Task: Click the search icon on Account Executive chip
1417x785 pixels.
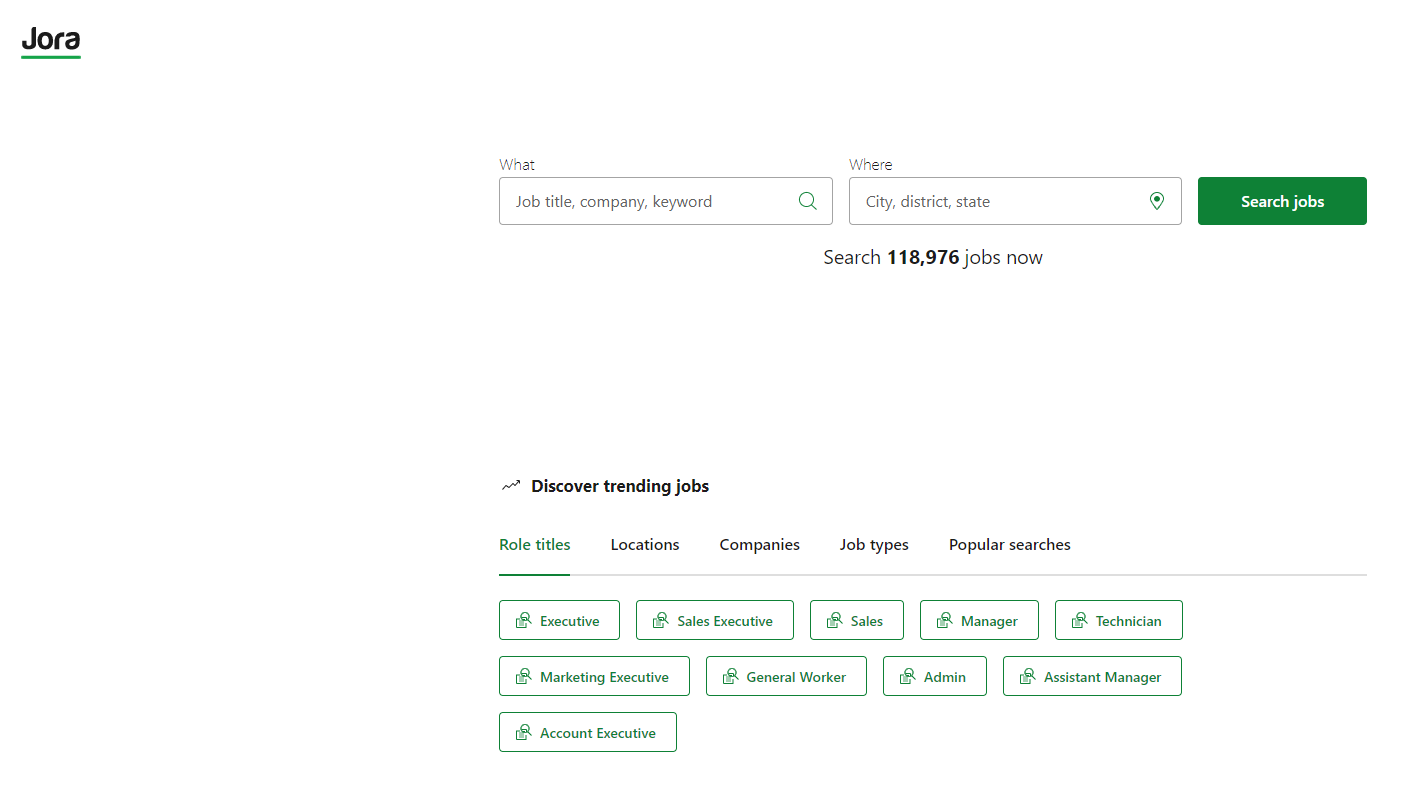Action: [x=523, y=733]
